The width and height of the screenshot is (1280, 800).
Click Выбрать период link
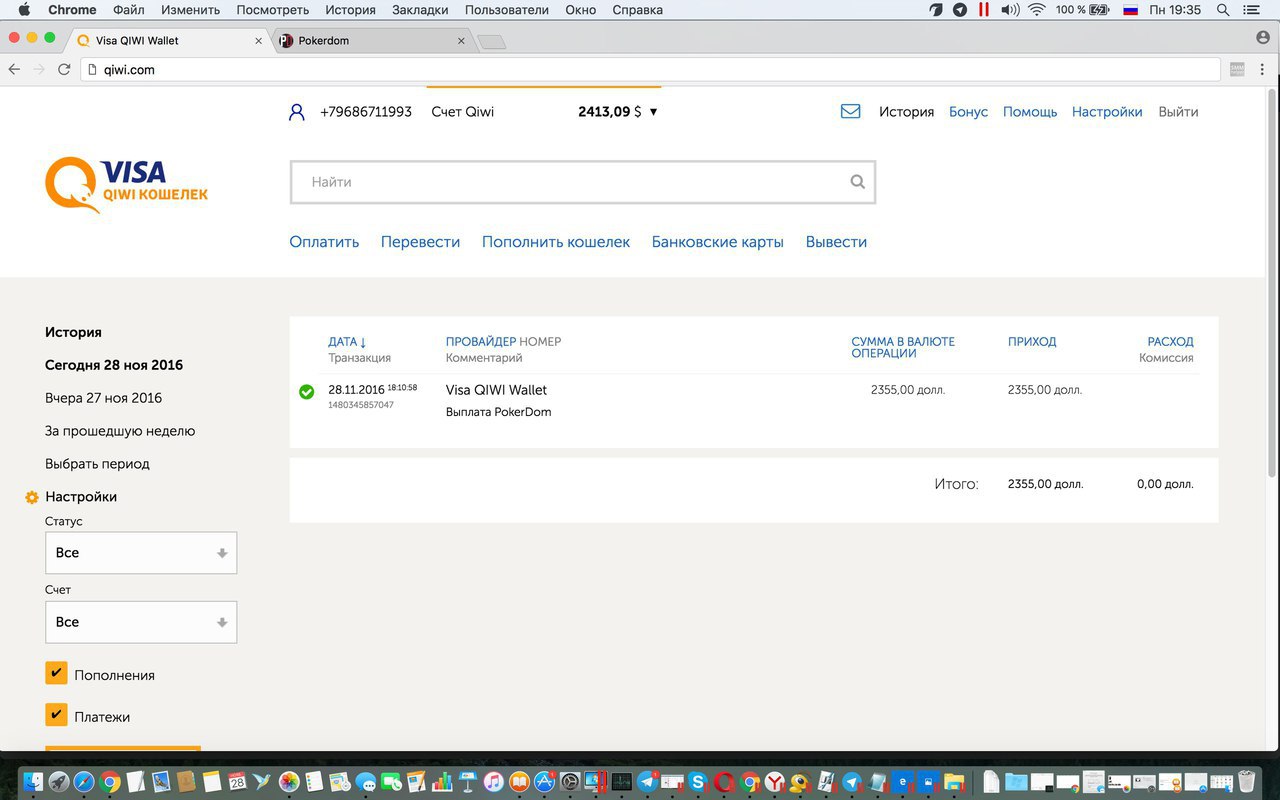point(97,464)
